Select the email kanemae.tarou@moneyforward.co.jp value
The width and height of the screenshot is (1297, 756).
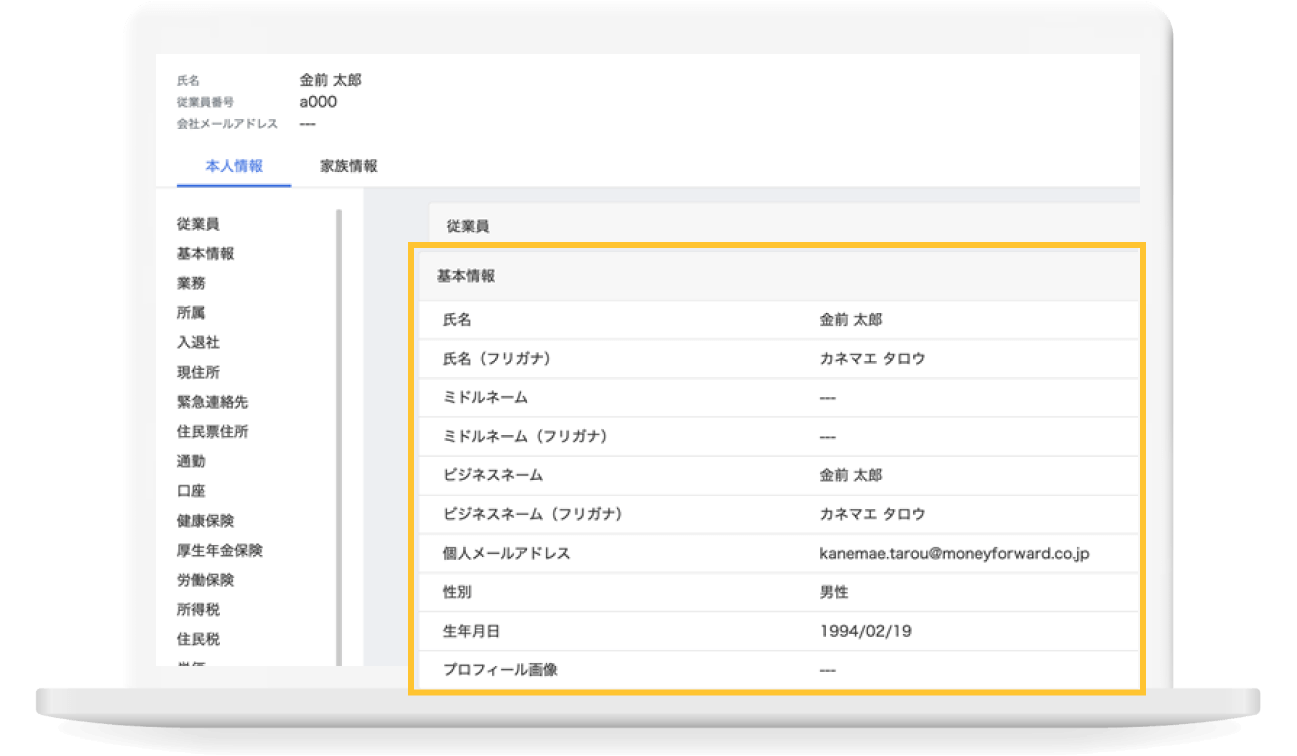click(x=954, y=553)
